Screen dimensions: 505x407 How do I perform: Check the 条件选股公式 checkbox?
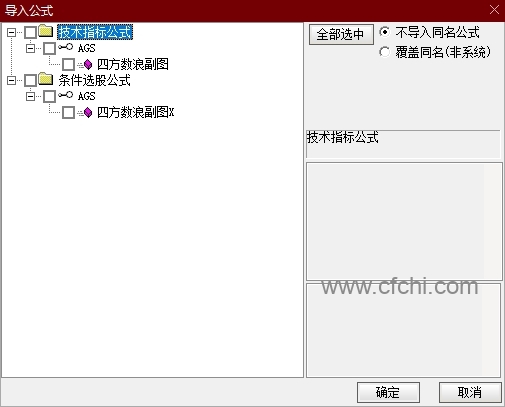30,80
